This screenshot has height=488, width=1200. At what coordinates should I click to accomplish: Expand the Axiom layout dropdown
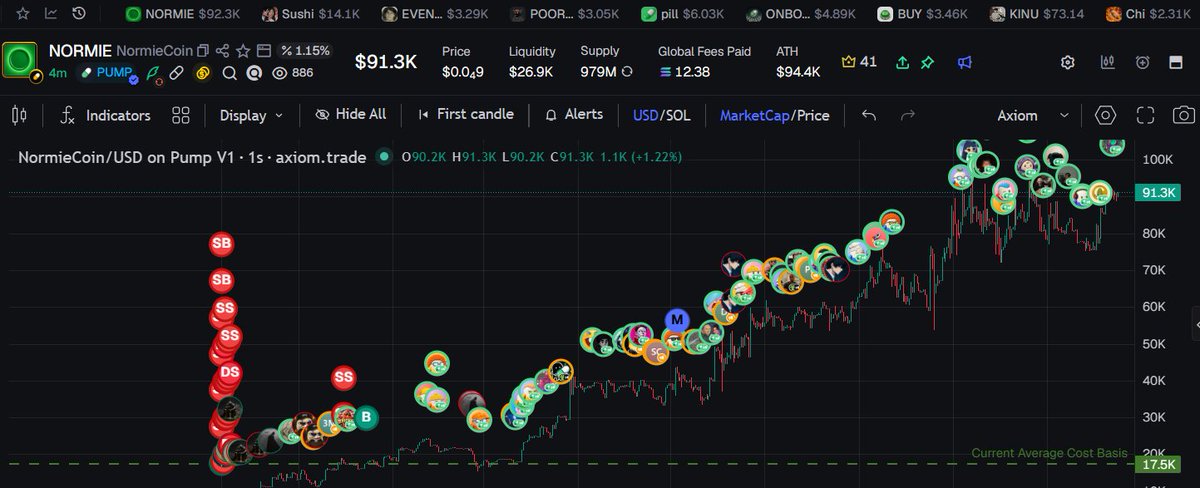click(1033, 115)
